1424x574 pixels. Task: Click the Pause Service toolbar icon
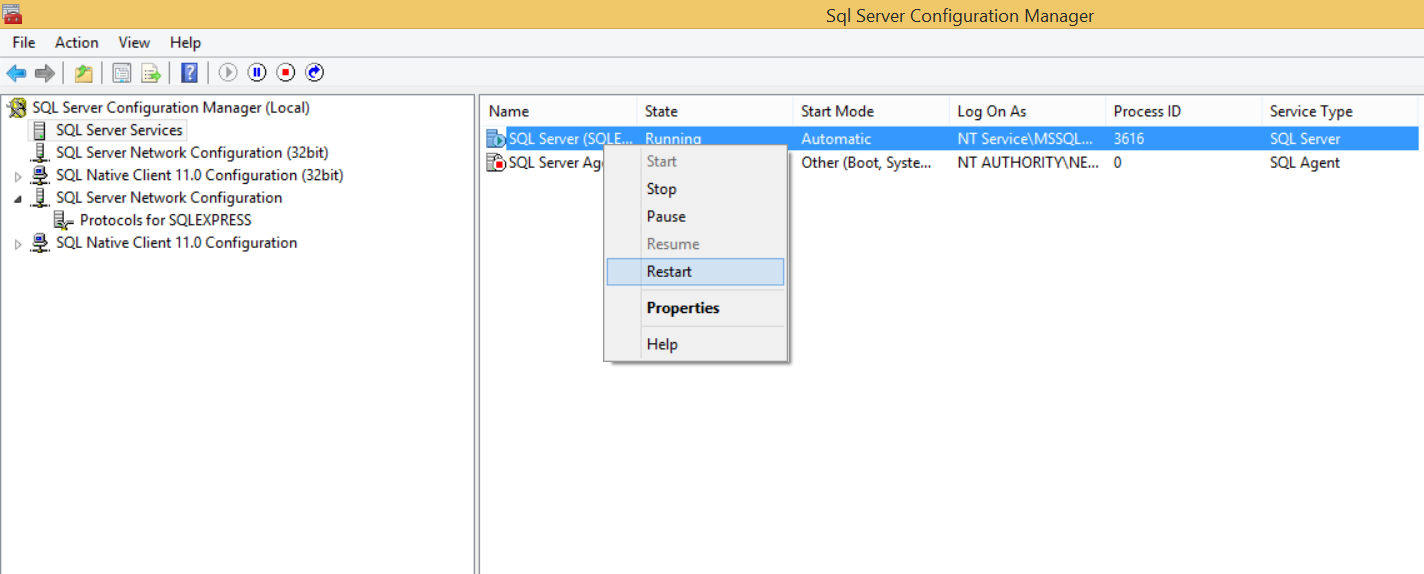click(x=257, y=72)
